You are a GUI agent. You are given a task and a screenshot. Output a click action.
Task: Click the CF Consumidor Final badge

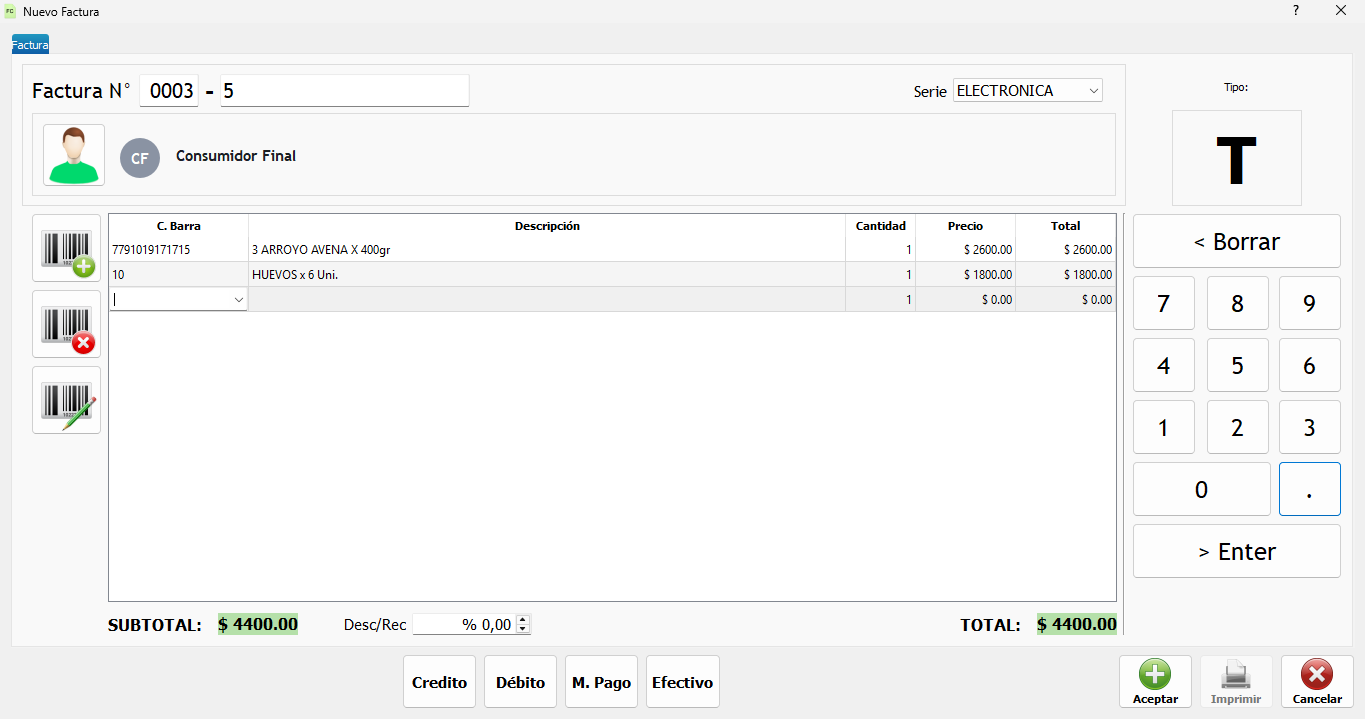(x=140, y=158)
